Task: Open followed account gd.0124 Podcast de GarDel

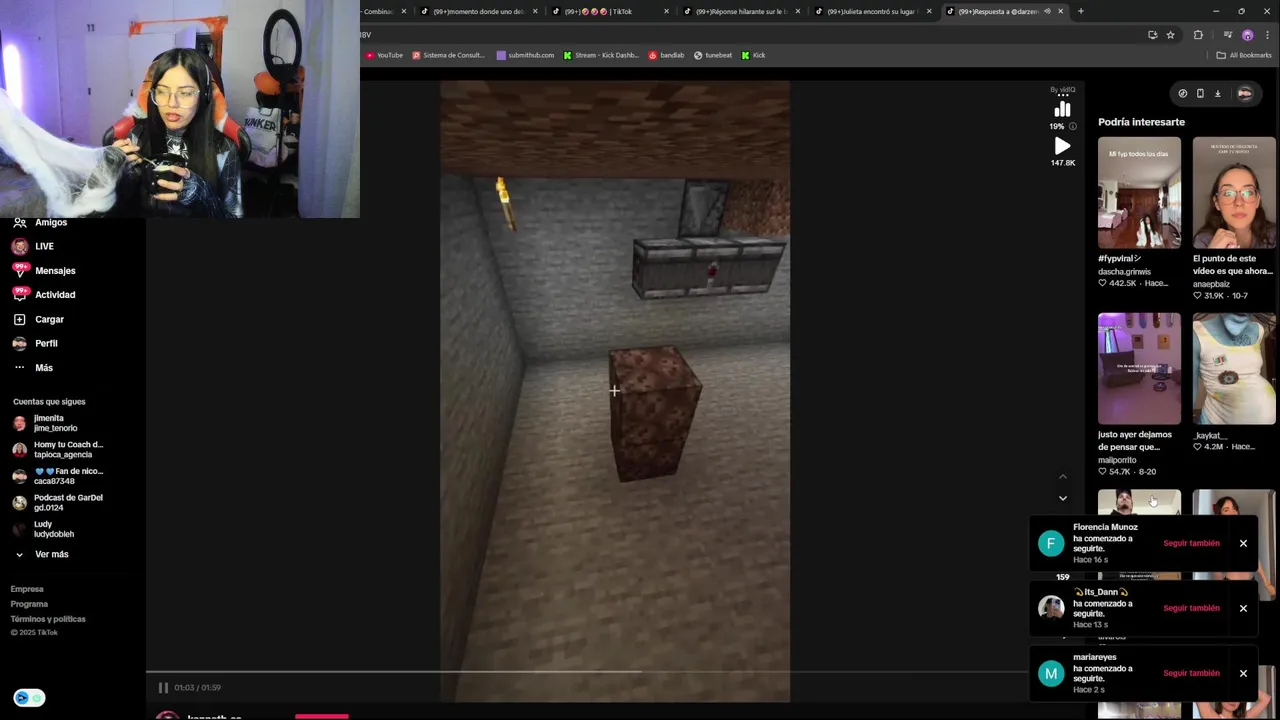Action: 57,502
